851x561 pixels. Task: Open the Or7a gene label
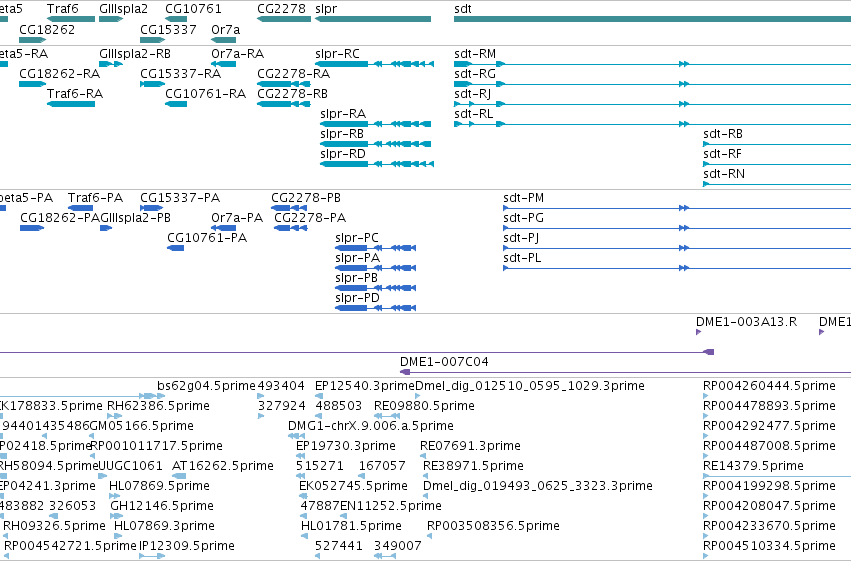click(x=226, y=29)
